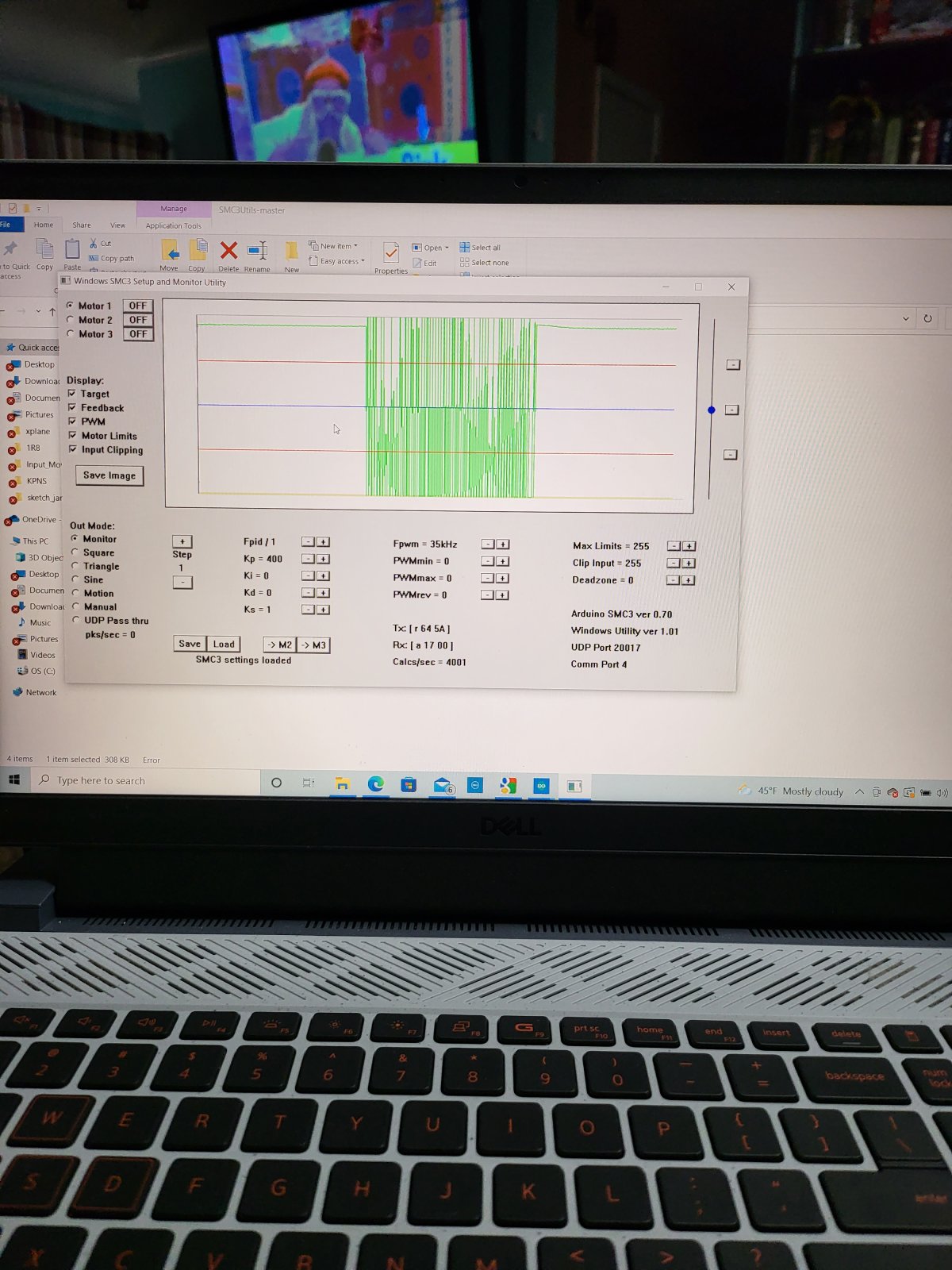The height and width of the screenshot is (1270, 952).
Task: Switch to the View ribbon tab
Action: point(117,225)
